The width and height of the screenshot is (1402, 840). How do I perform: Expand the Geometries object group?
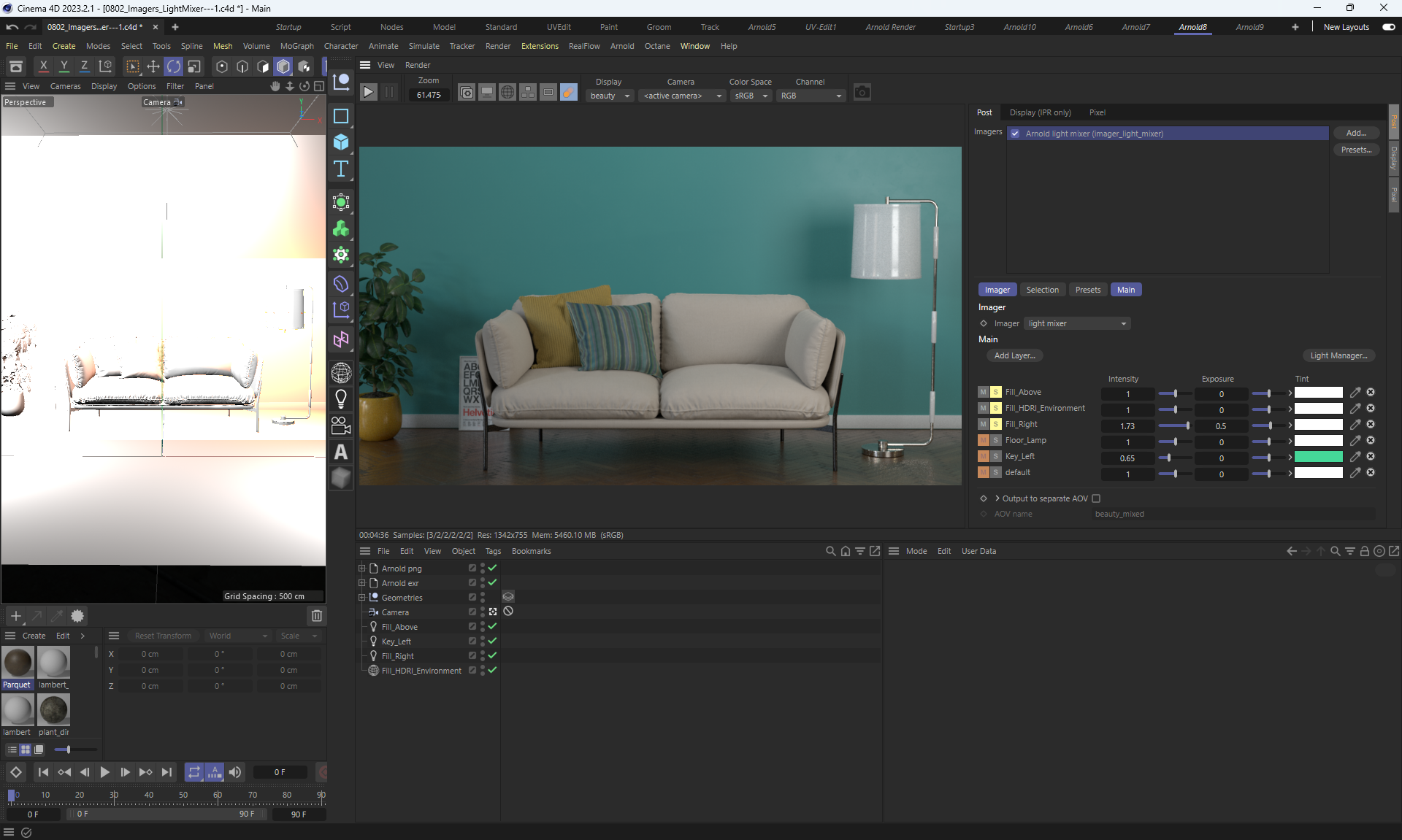[361, 598]
